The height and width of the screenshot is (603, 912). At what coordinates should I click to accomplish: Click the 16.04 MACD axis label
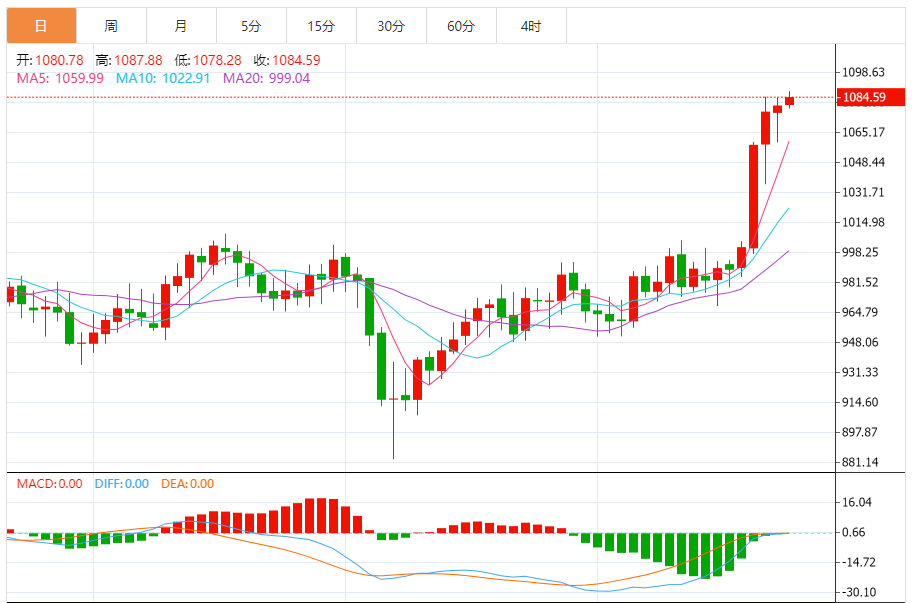(x=857, y=502)
